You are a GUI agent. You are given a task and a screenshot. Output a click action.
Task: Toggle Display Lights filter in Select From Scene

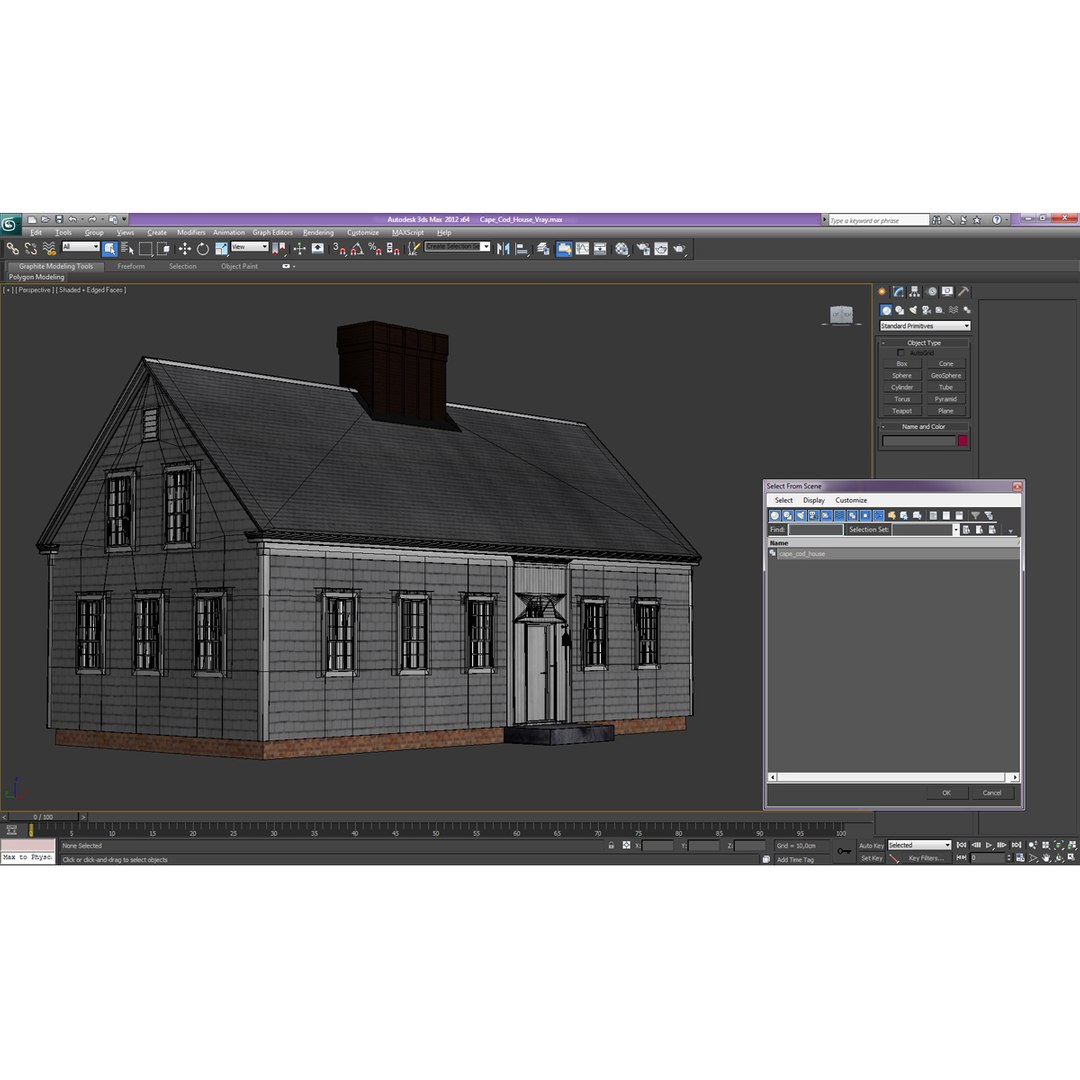click(x=800, y=515)
